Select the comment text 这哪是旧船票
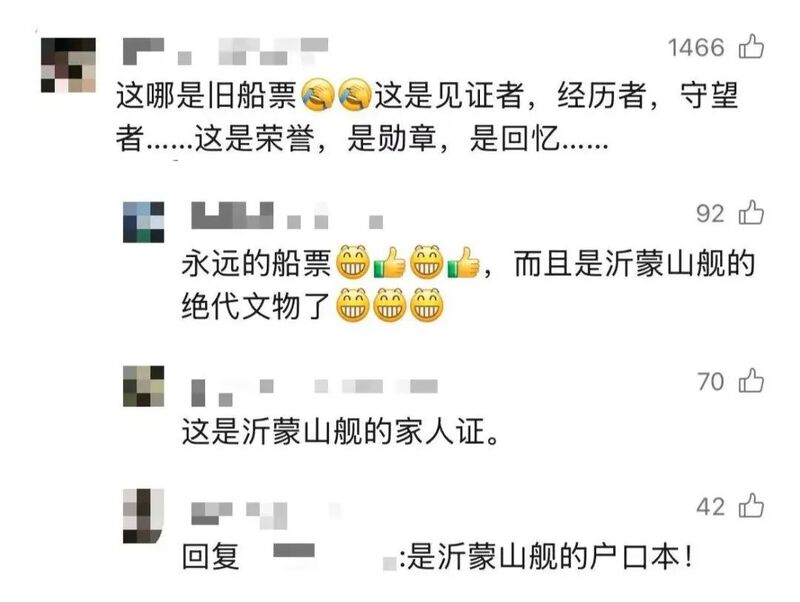The image size is (800, 602). pyautogui.click(x=206, y=95)
